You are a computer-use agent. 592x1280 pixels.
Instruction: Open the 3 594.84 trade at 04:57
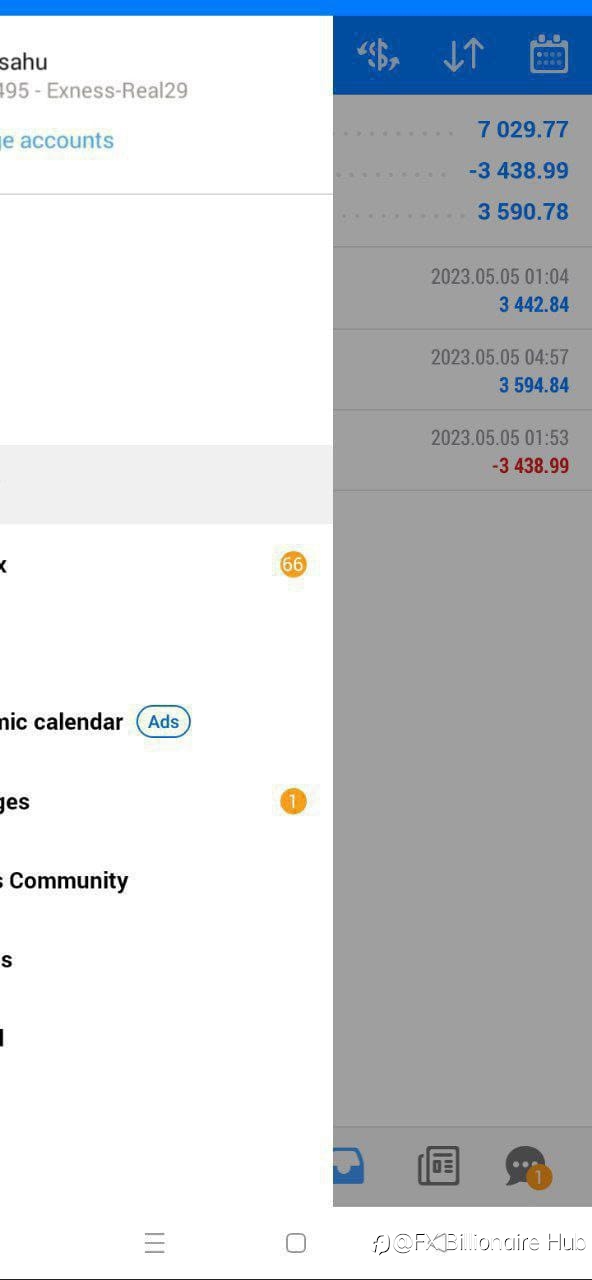coord(462,370)
